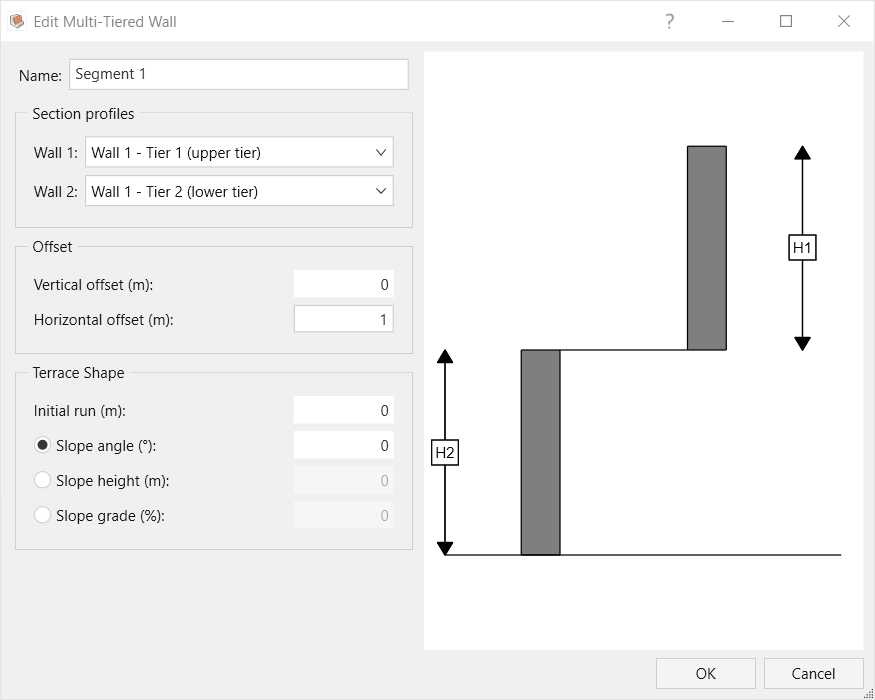Screen dimensions: 875x700
Task: Confirm changes with the OK button
Action: point(705,673)
